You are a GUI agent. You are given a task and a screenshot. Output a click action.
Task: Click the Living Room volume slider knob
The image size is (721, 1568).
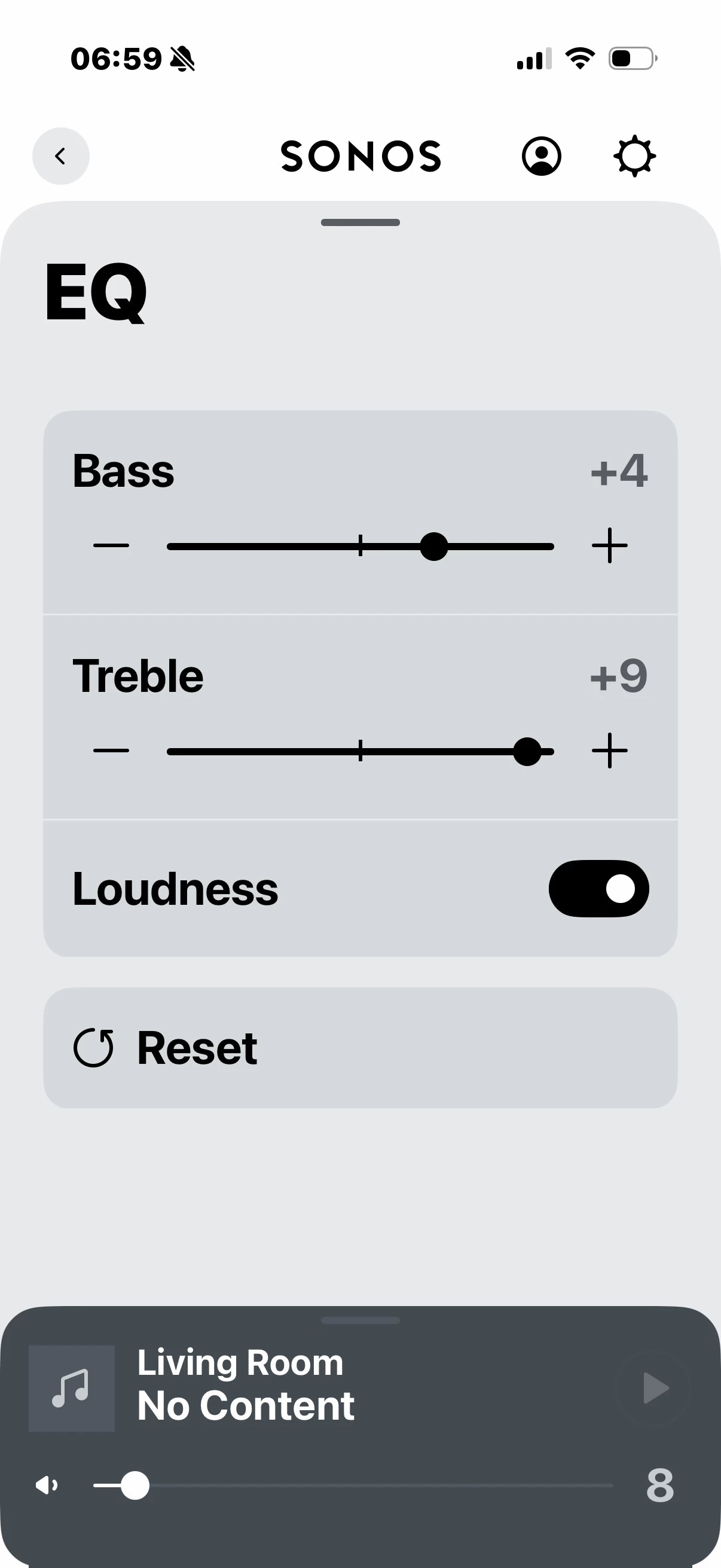[135, 1485]
